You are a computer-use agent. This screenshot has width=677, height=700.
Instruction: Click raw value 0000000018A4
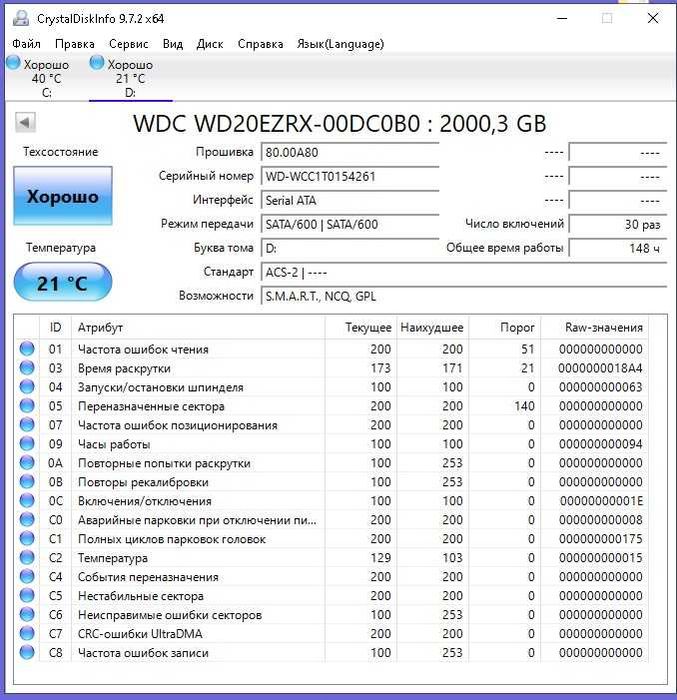pyautogui.click(x=600, y=368)
